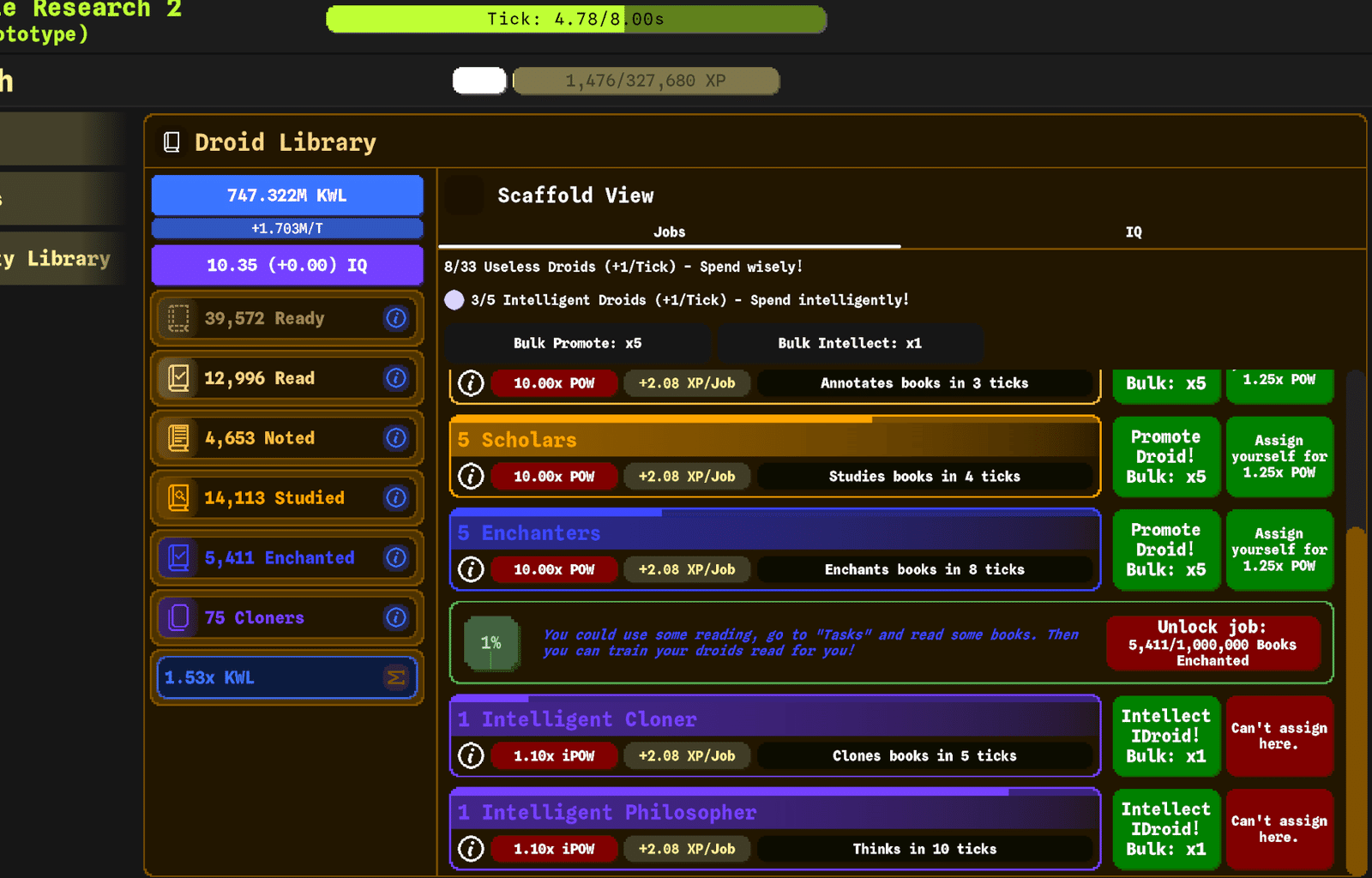Click the Unlock job button
Screen dimensions: 1372x878
[x=1213, y=643]
